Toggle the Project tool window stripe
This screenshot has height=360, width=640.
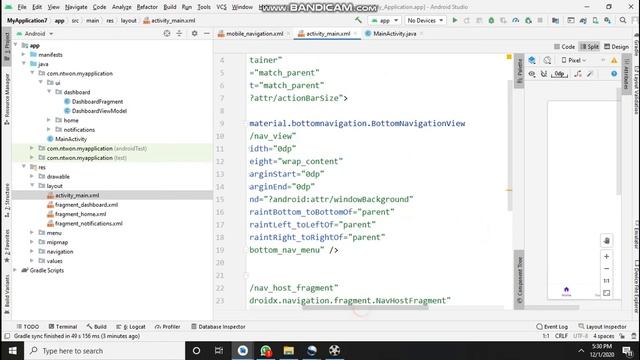tap(7, 46)
